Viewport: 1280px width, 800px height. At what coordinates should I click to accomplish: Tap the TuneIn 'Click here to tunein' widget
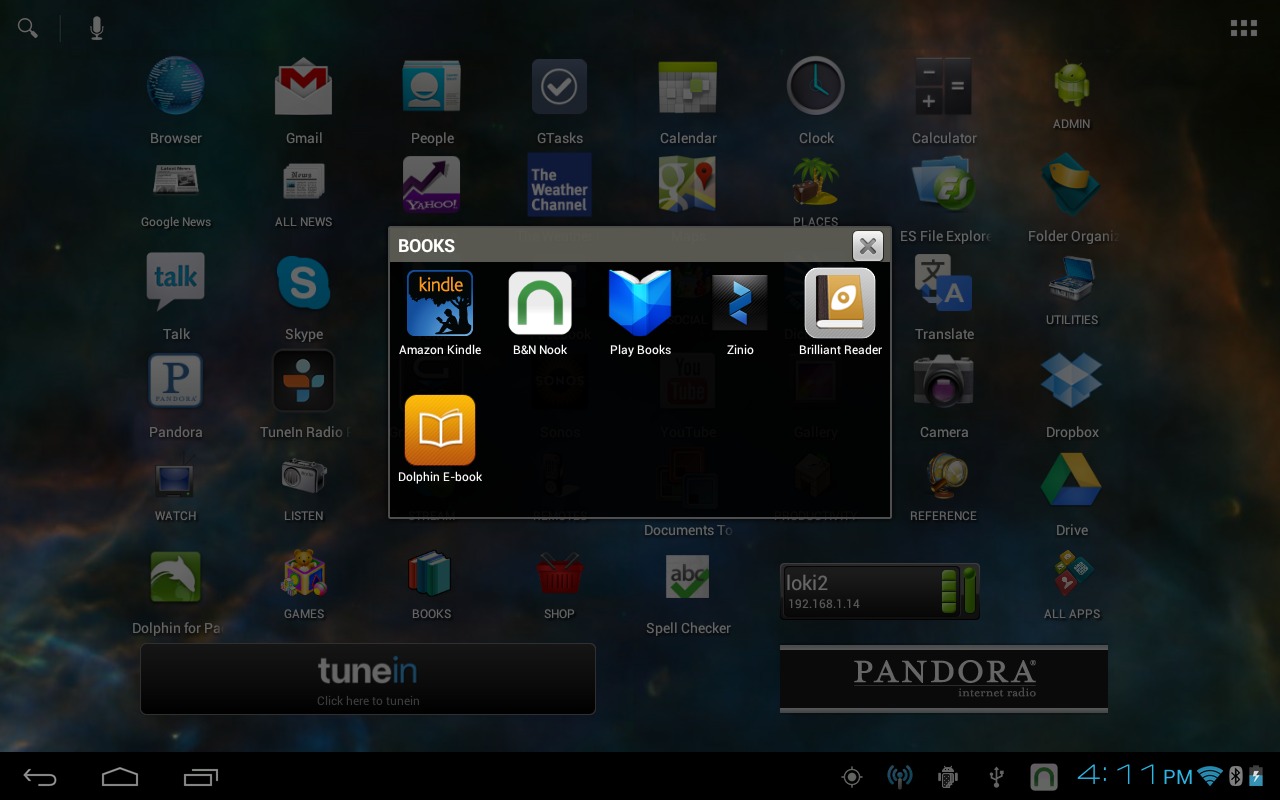click(368, 679)
